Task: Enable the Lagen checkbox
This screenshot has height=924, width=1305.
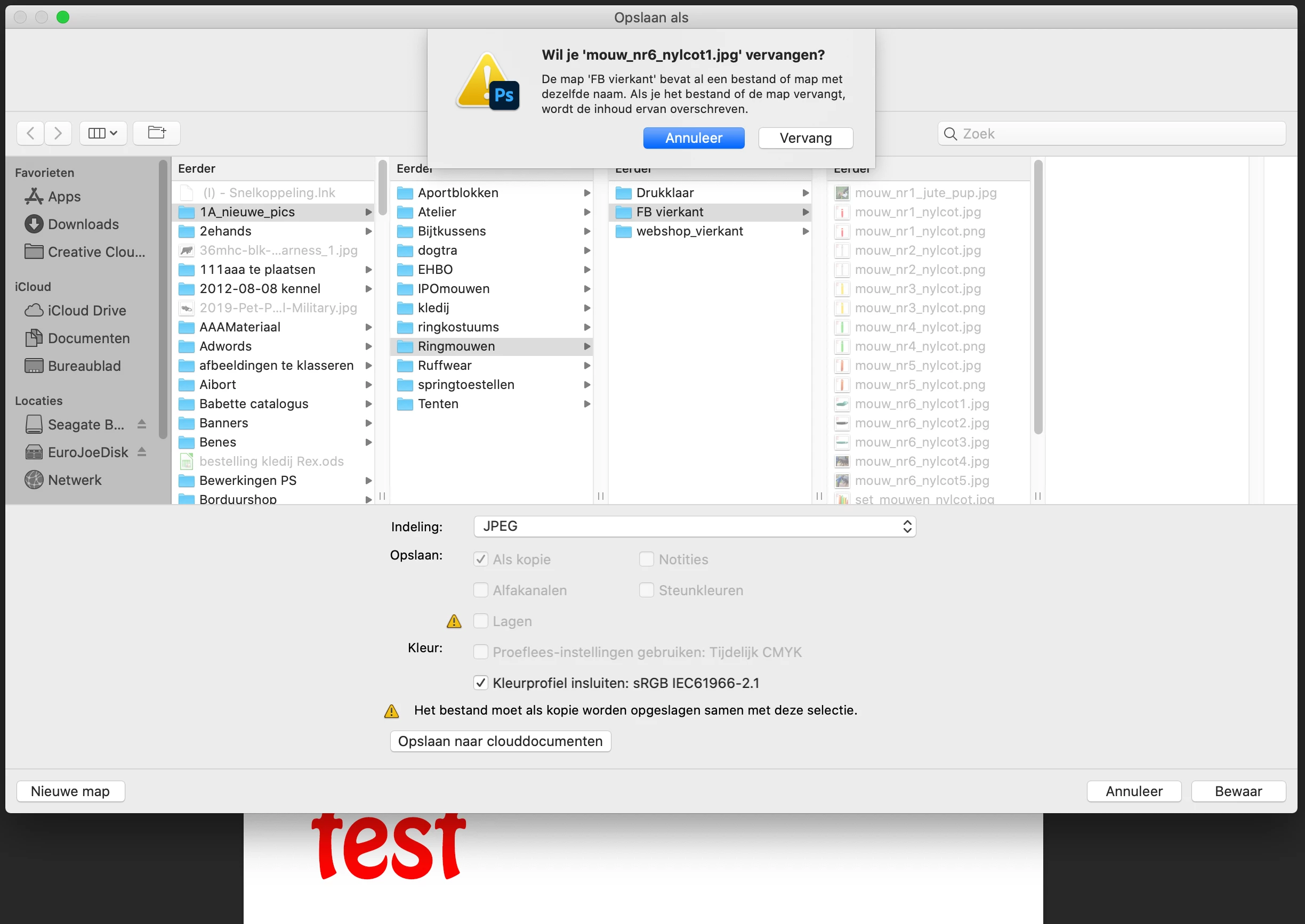Action: click(481, 621)
